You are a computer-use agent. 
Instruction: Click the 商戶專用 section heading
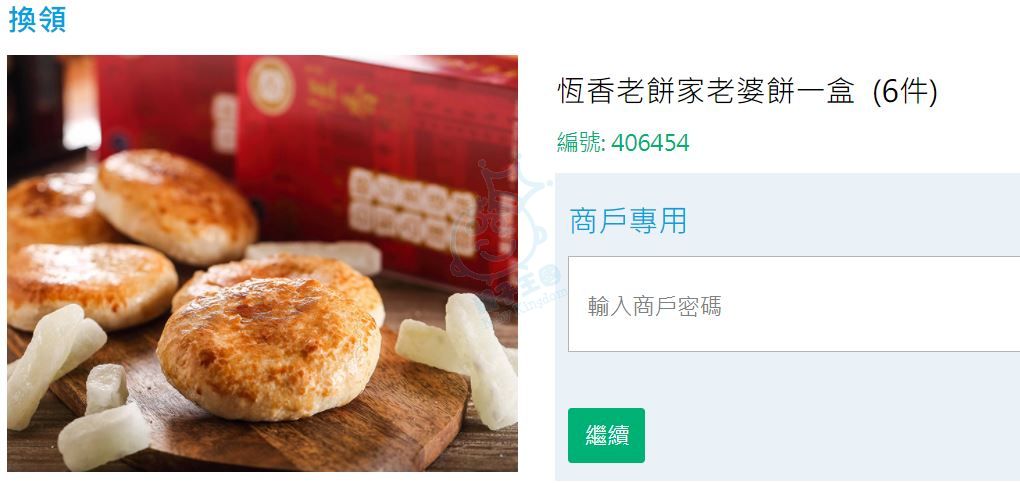click(628, 220)
